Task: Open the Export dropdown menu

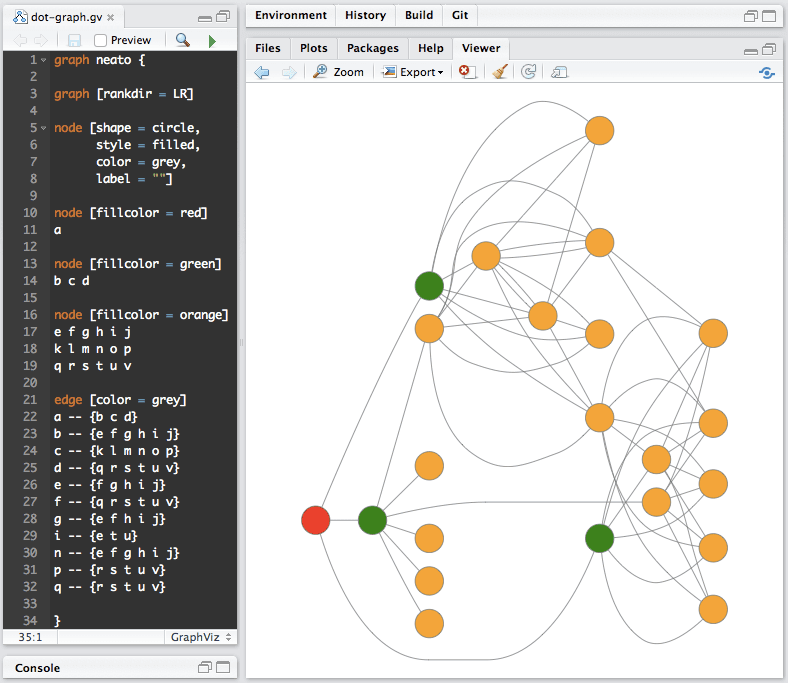Action: point(413,72)
